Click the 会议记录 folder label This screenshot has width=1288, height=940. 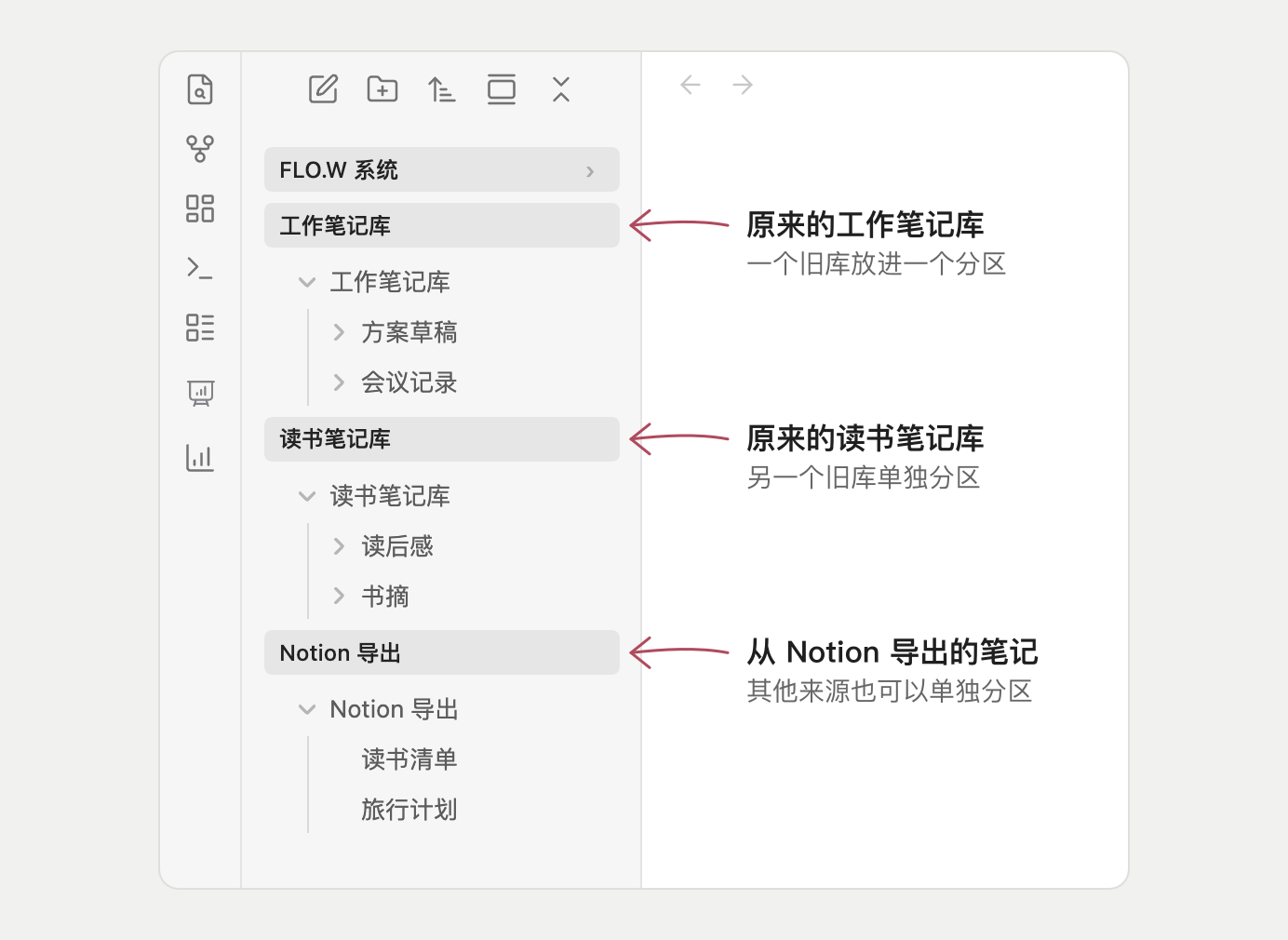(409, 383)
